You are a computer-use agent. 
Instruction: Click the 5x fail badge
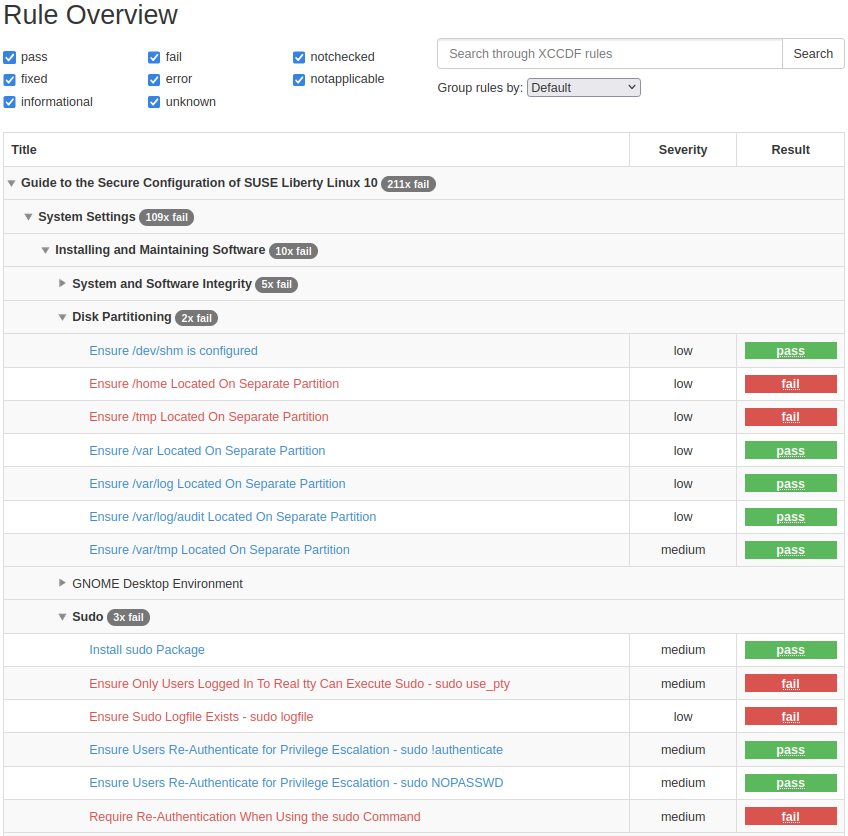point(276,284)
